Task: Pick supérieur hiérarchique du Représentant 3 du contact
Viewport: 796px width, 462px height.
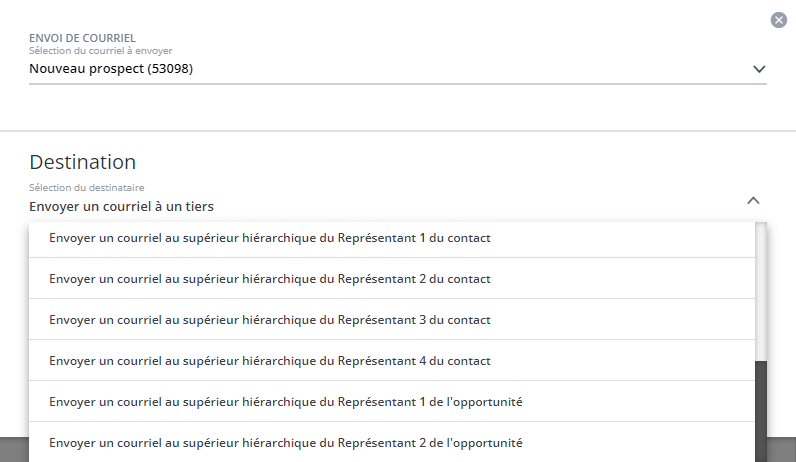Action: (270, 319)
